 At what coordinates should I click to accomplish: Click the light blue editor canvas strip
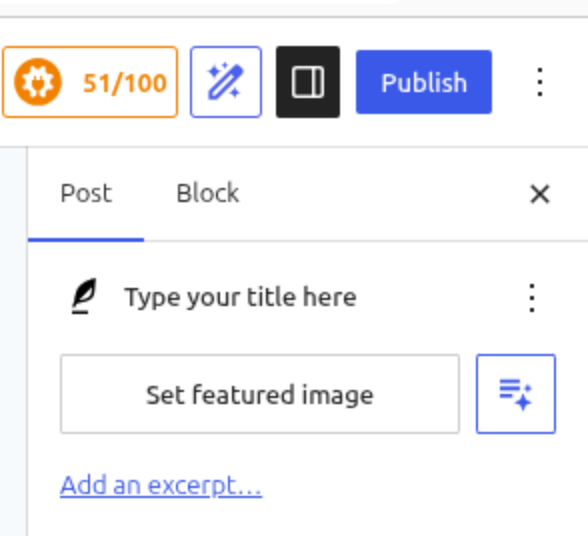(13, 341)
